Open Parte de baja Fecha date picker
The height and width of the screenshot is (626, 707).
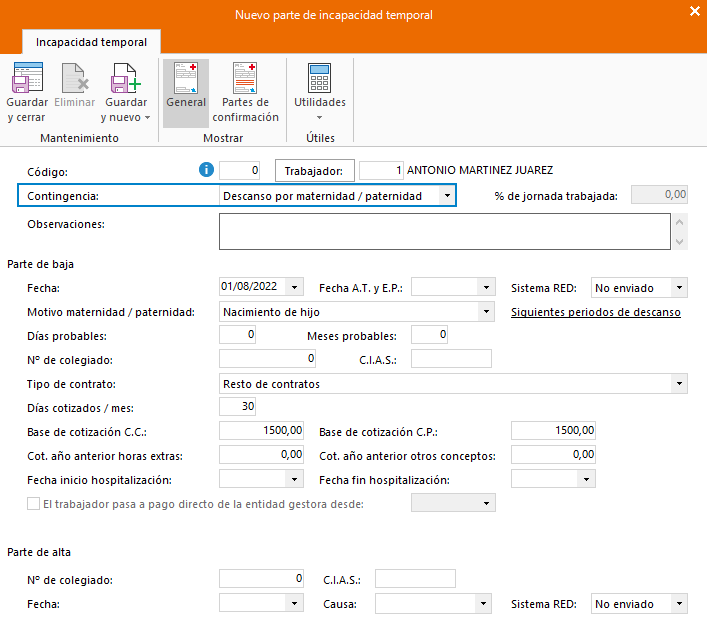click(x=294, y=288)
